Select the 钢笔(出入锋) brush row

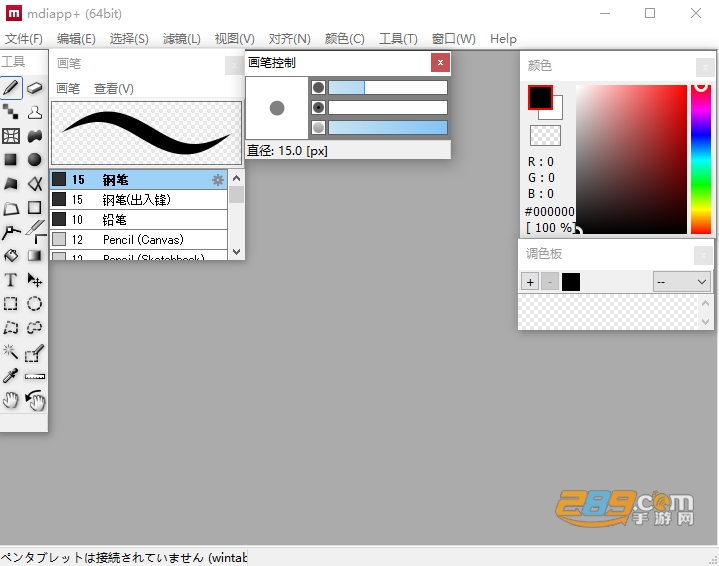click(139, 200)
